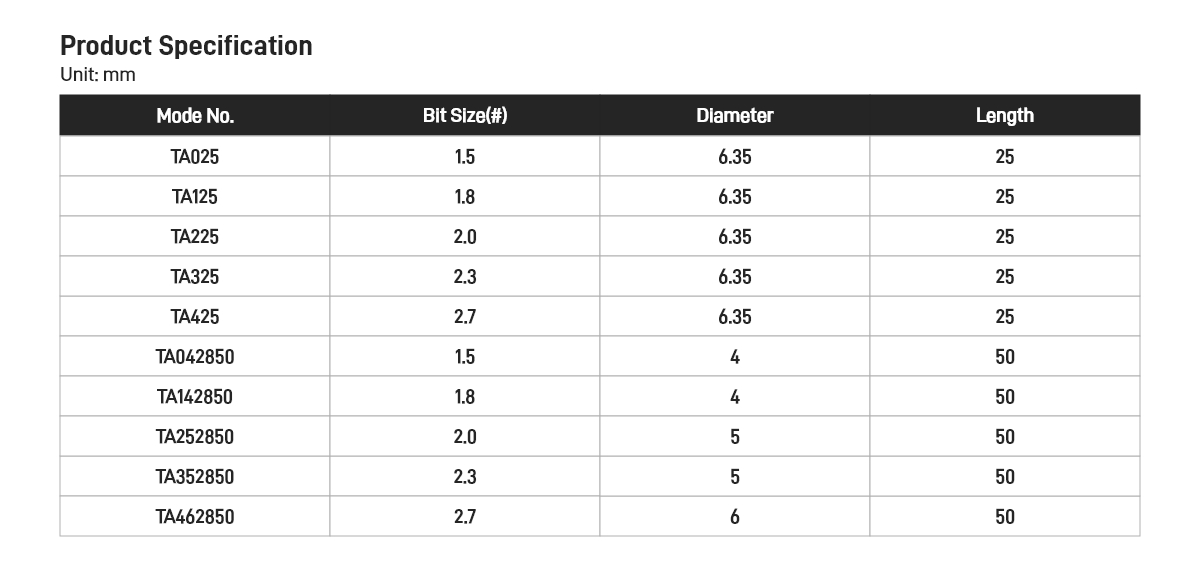Click the Mode No. column header
1200x566 pixels.
[195, 116]
